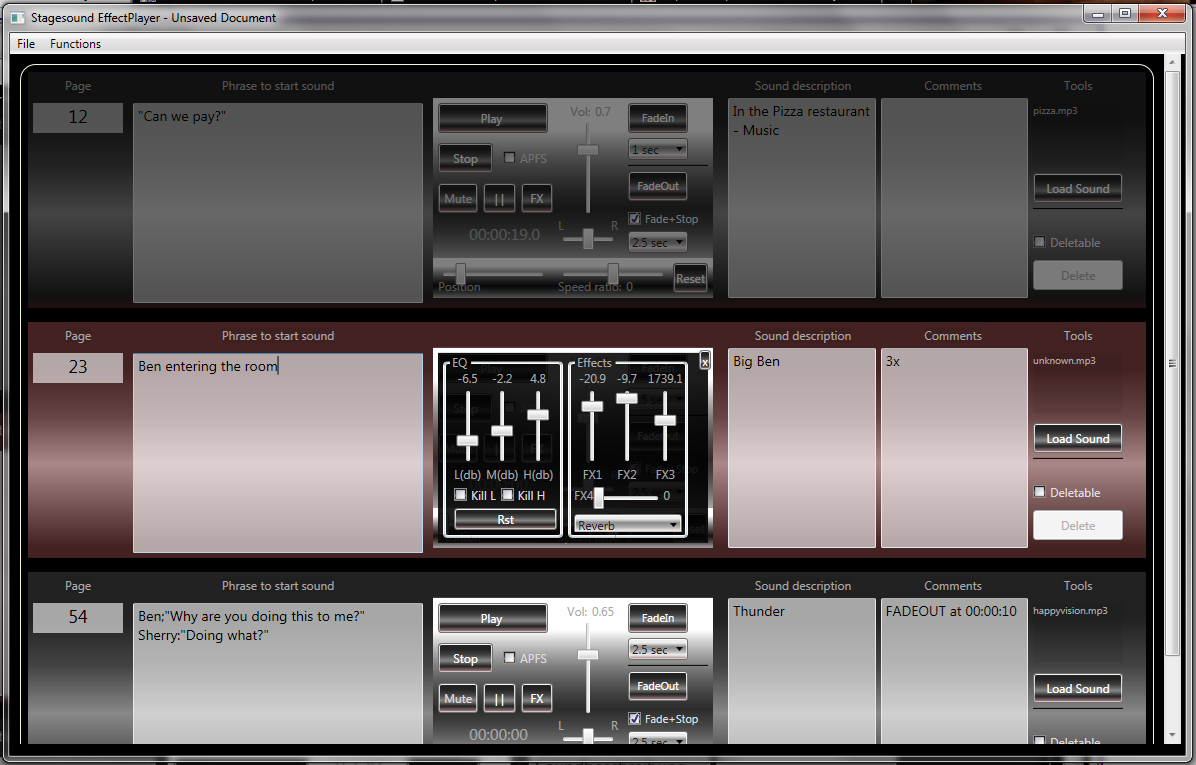Click the "Can we pay?" phrase field

click(278, 203)
